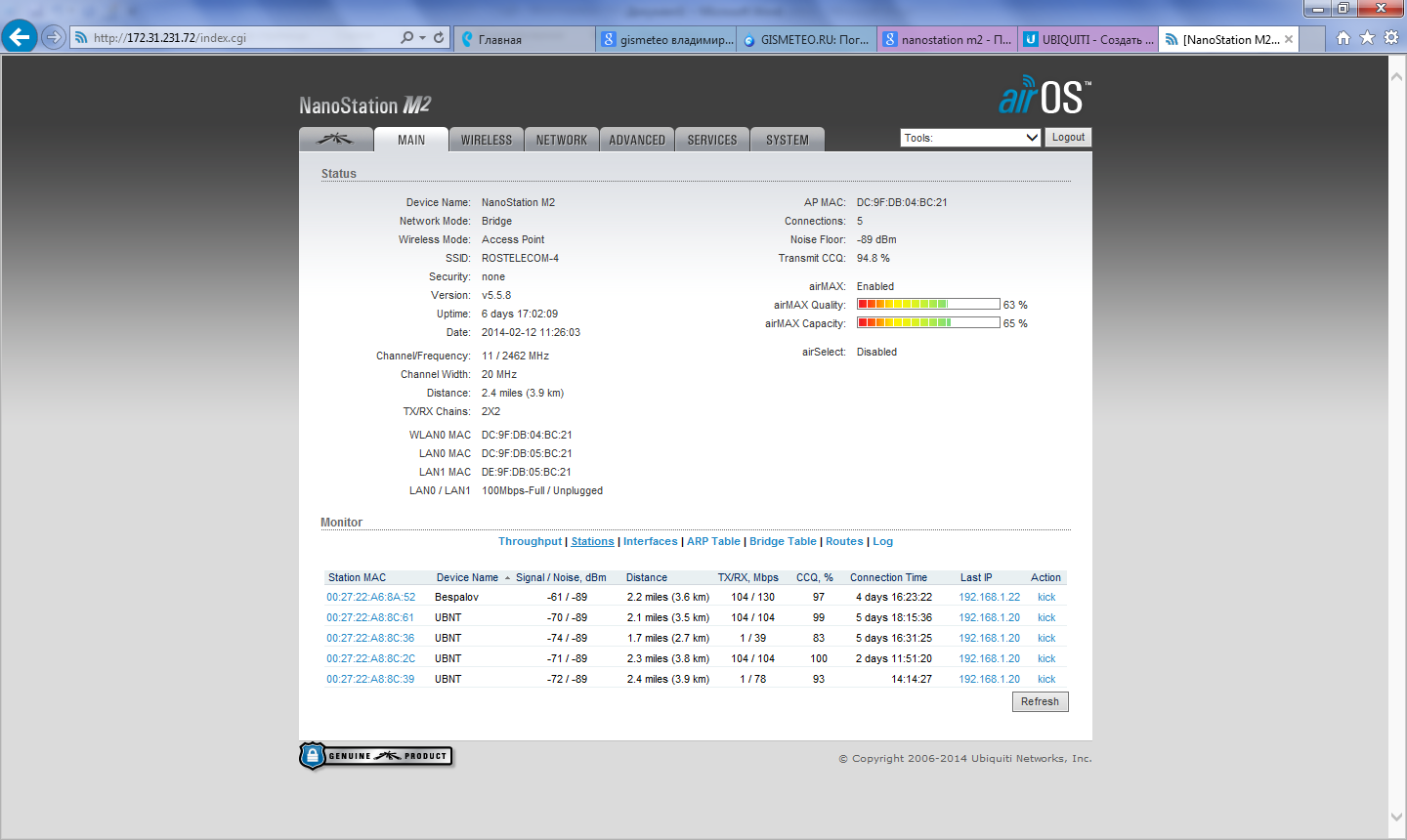1407x840 pixels.
Task: Open station MAC 00:27:22:A8:8C:2C
Action: point(370,658)
